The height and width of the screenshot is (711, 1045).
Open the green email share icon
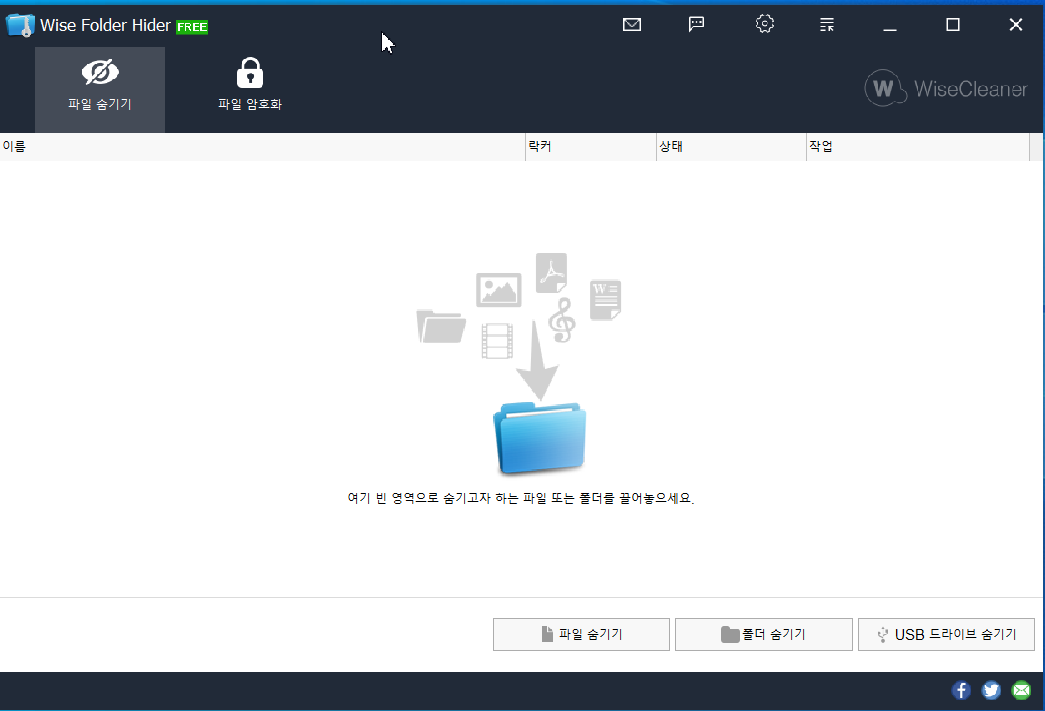pyautogui.click(x=1021, y=690)
